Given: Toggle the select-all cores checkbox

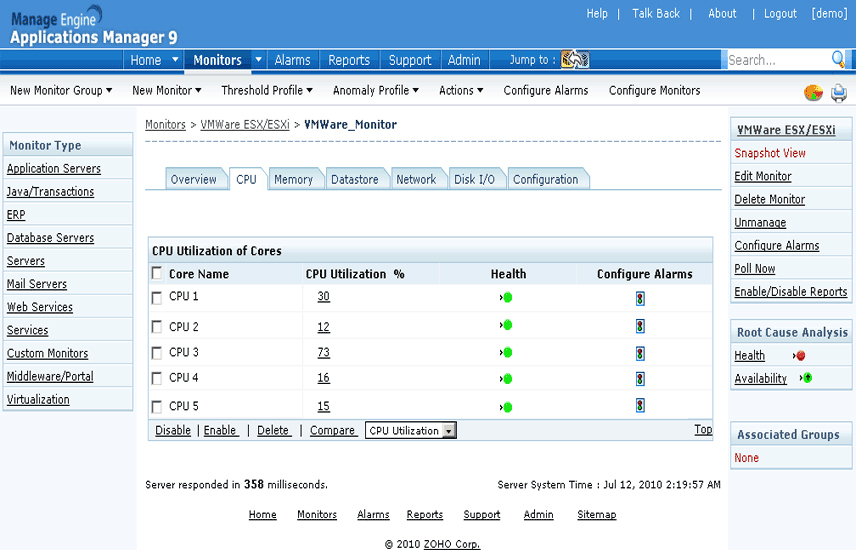Looking at the screenshot, I should click(157, 273).
